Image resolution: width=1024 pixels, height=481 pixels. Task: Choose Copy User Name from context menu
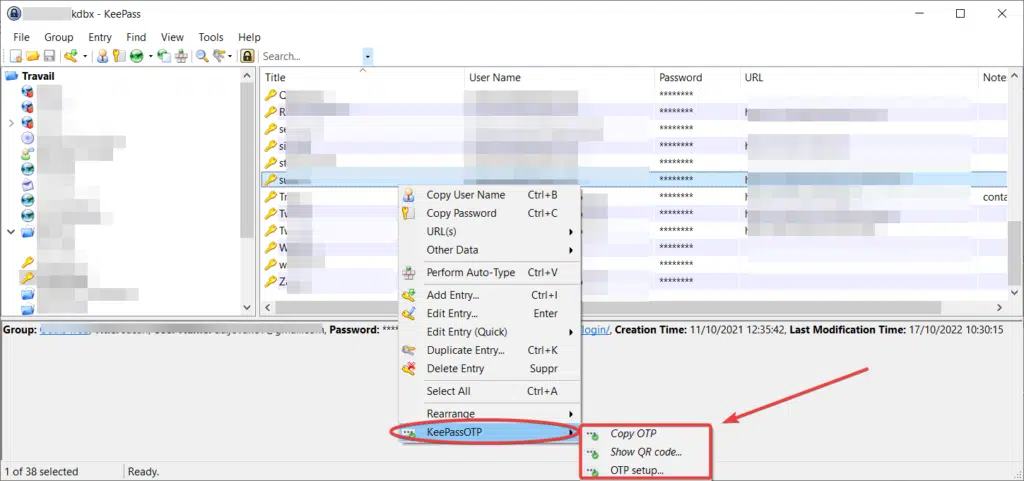[490, 195]
